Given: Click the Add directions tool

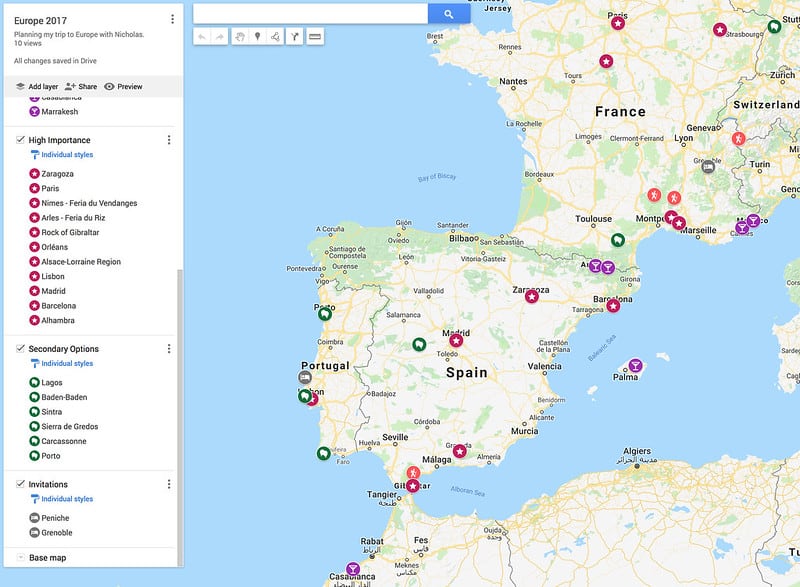Looking at the screenshot, I should pos(294,37).
